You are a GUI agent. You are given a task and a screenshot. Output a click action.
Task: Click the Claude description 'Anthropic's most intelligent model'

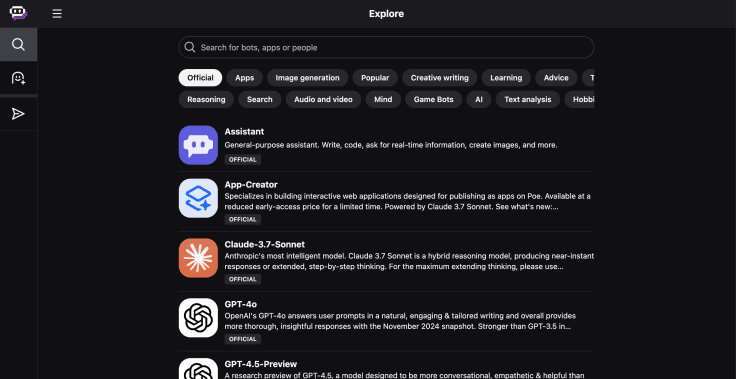[x=409, y=261]
